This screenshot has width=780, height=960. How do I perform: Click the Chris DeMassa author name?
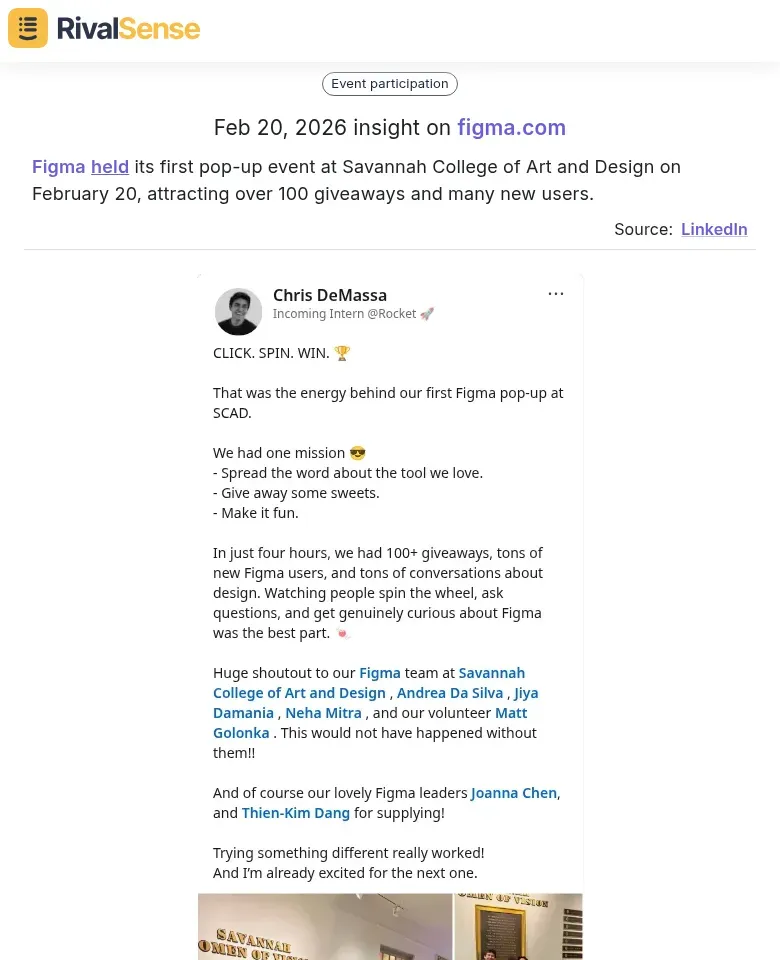pyautogui.click(x=330, y=295)
